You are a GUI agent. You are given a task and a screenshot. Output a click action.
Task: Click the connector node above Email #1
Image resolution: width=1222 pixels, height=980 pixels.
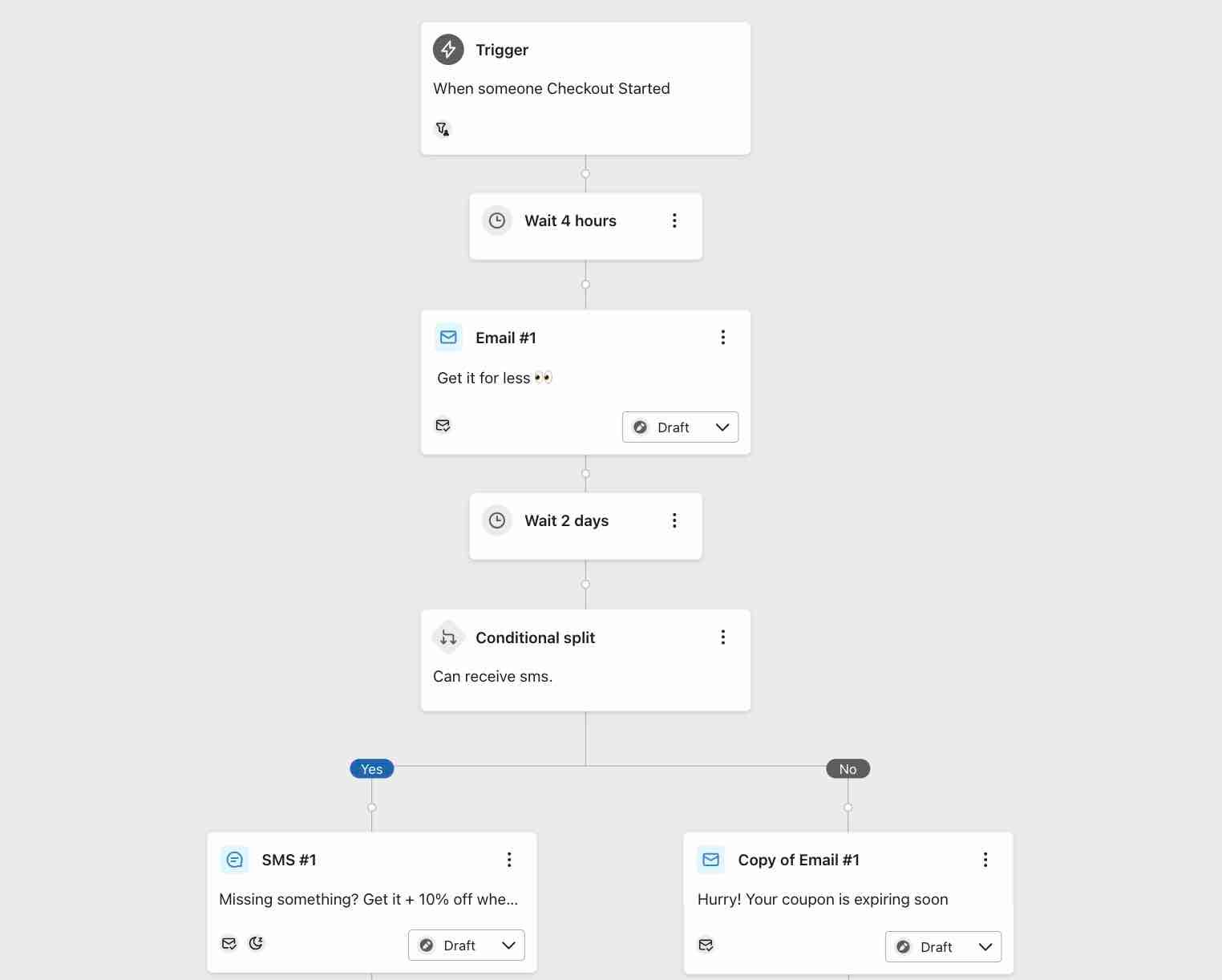(x=585, y=285)
